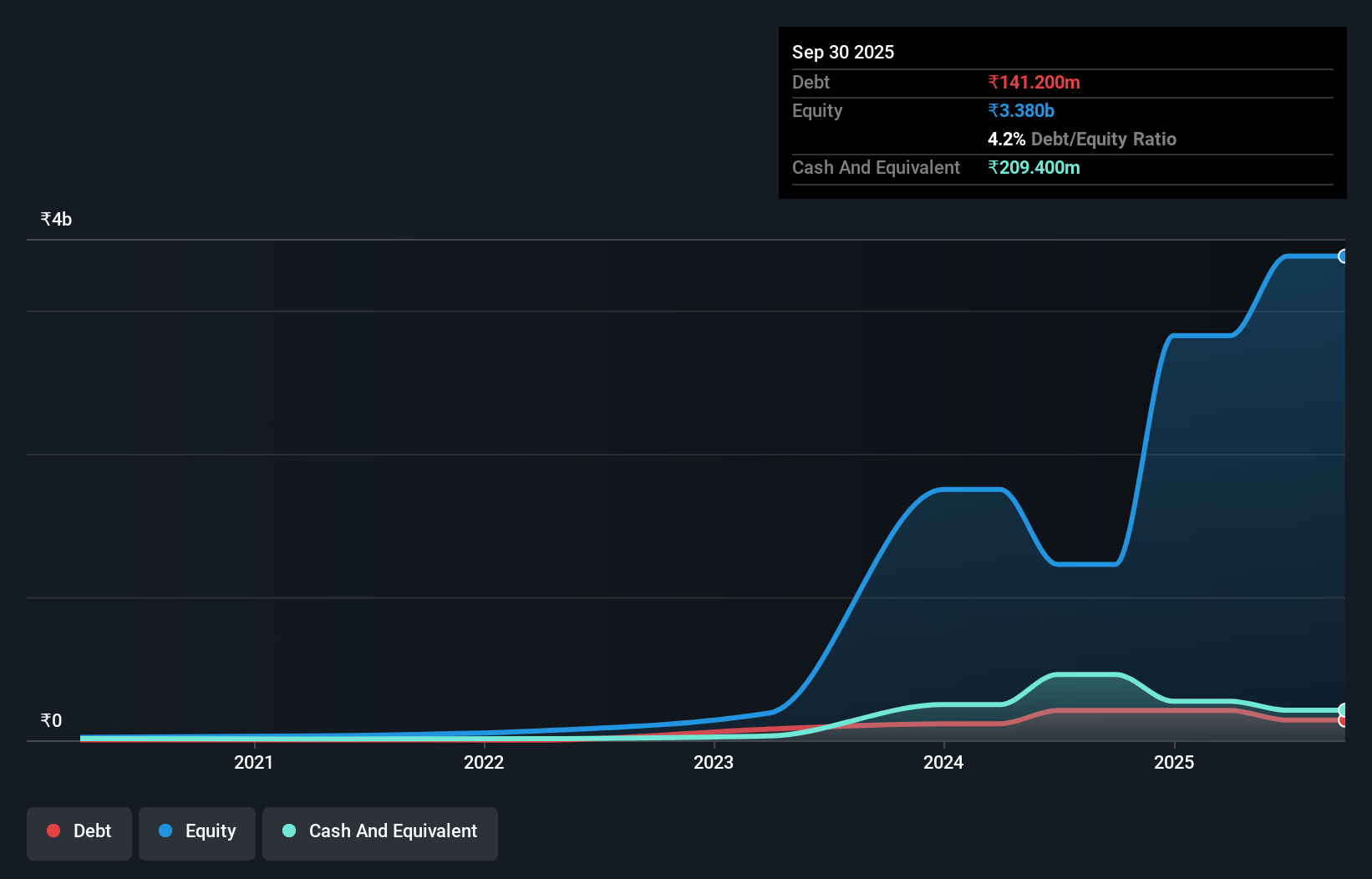Click the ₹4b axis gridline label
1372x879 pixels.
coord(55,218)
